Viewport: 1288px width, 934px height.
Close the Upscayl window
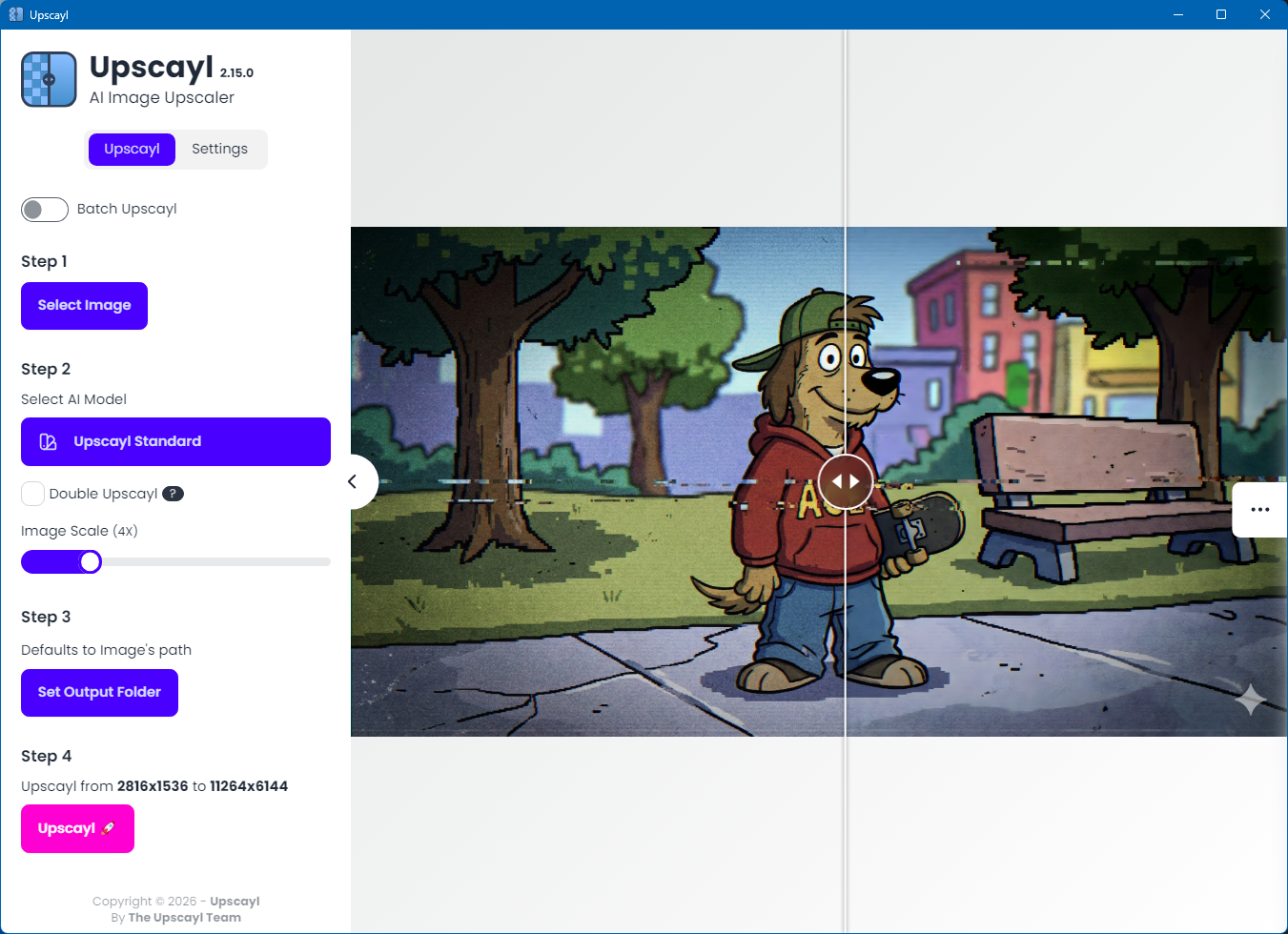coord(1265,14)
